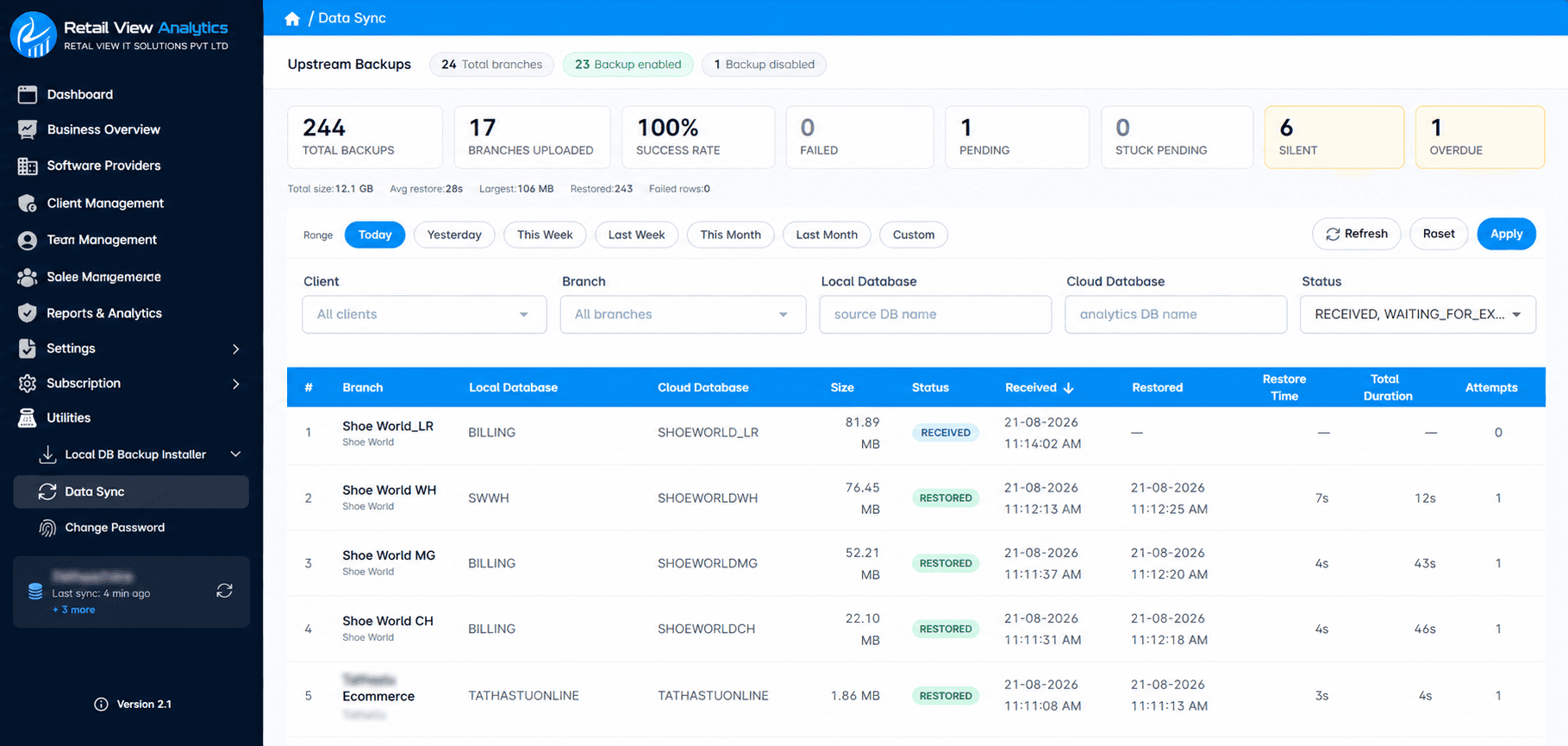
Task: Click the Apply button
Action: coord(1506,234)
